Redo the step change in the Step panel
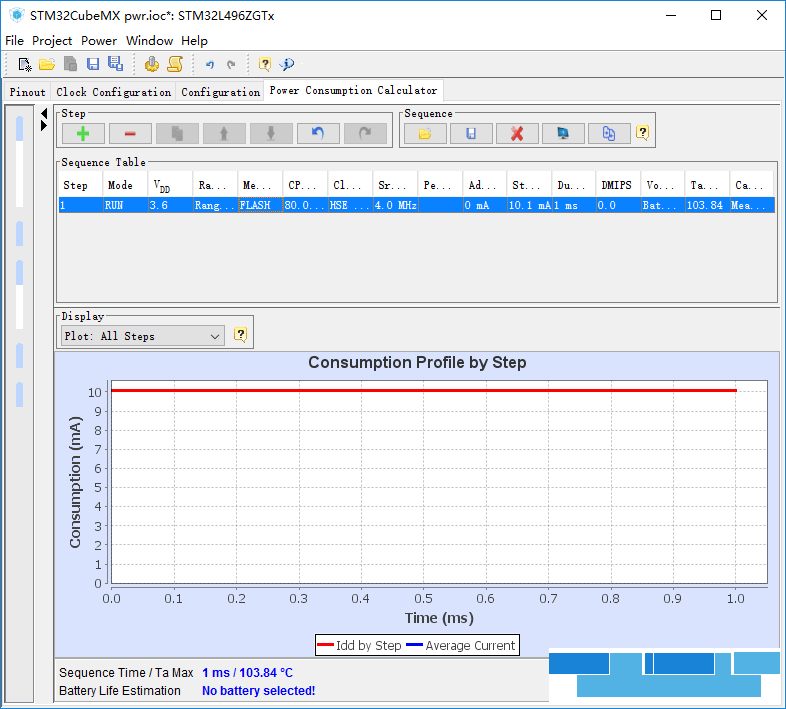This screenshot has height=709, width=786. pos(365,133)
